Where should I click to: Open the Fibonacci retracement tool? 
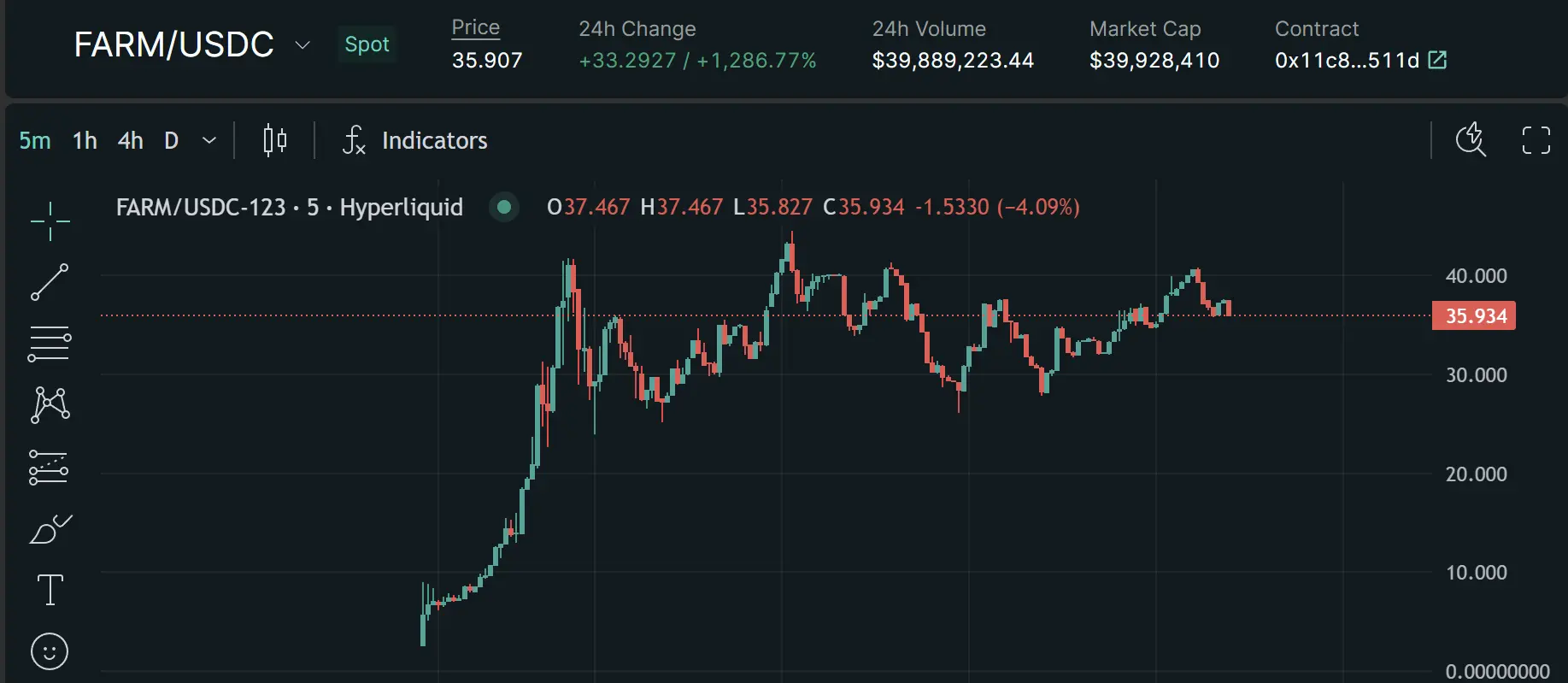pyautogui.click(x=49, y=342)
